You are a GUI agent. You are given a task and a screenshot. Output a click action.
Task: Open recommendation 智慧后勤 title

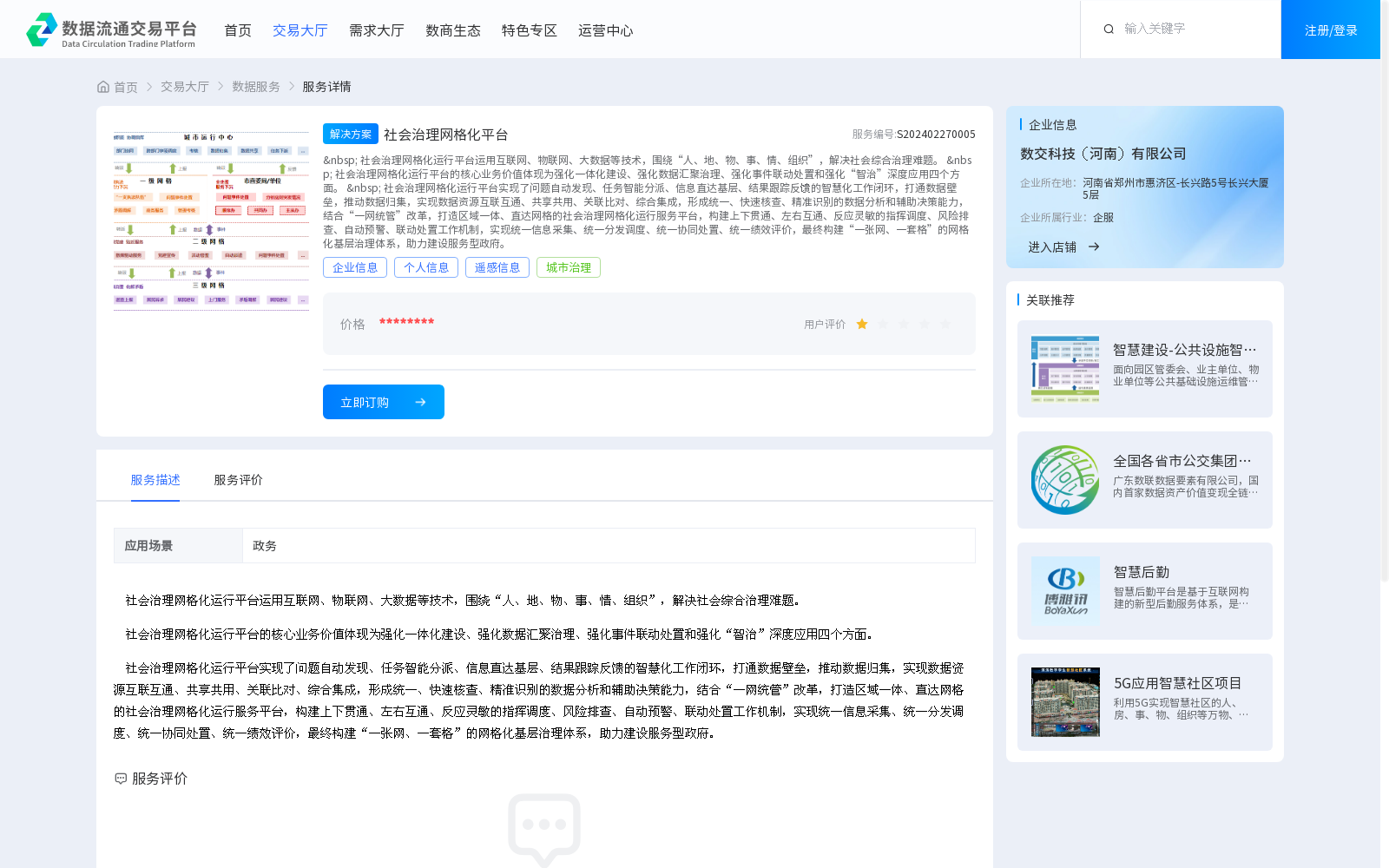pos(1142,572)
